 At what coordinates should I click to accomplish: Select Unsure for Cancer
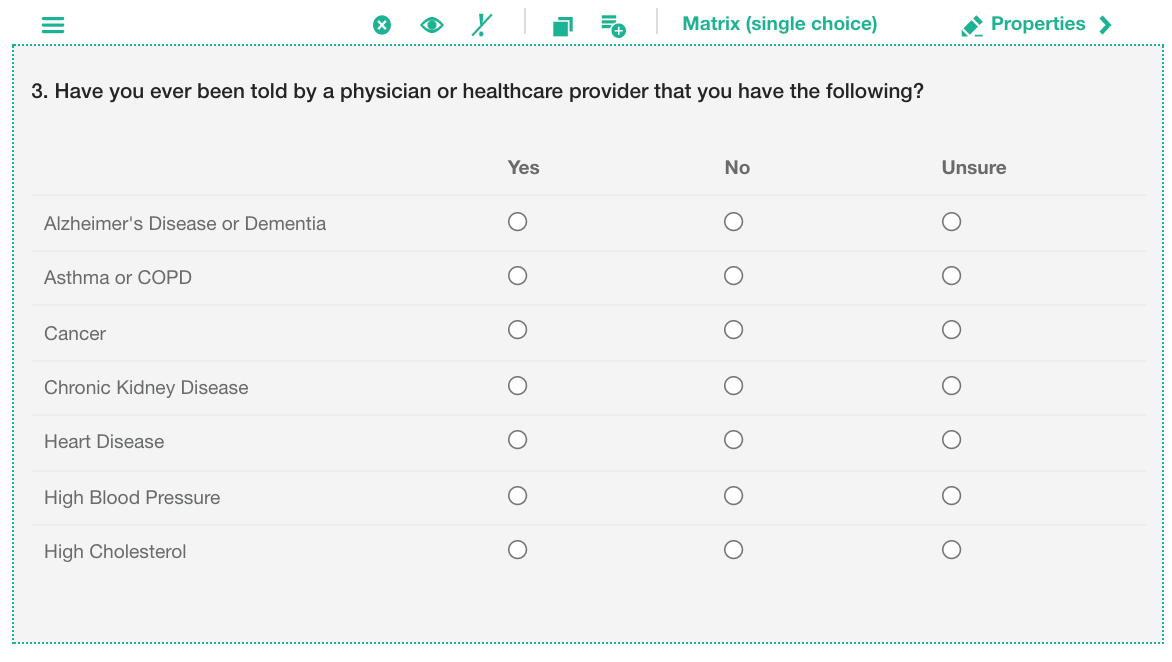951,330
